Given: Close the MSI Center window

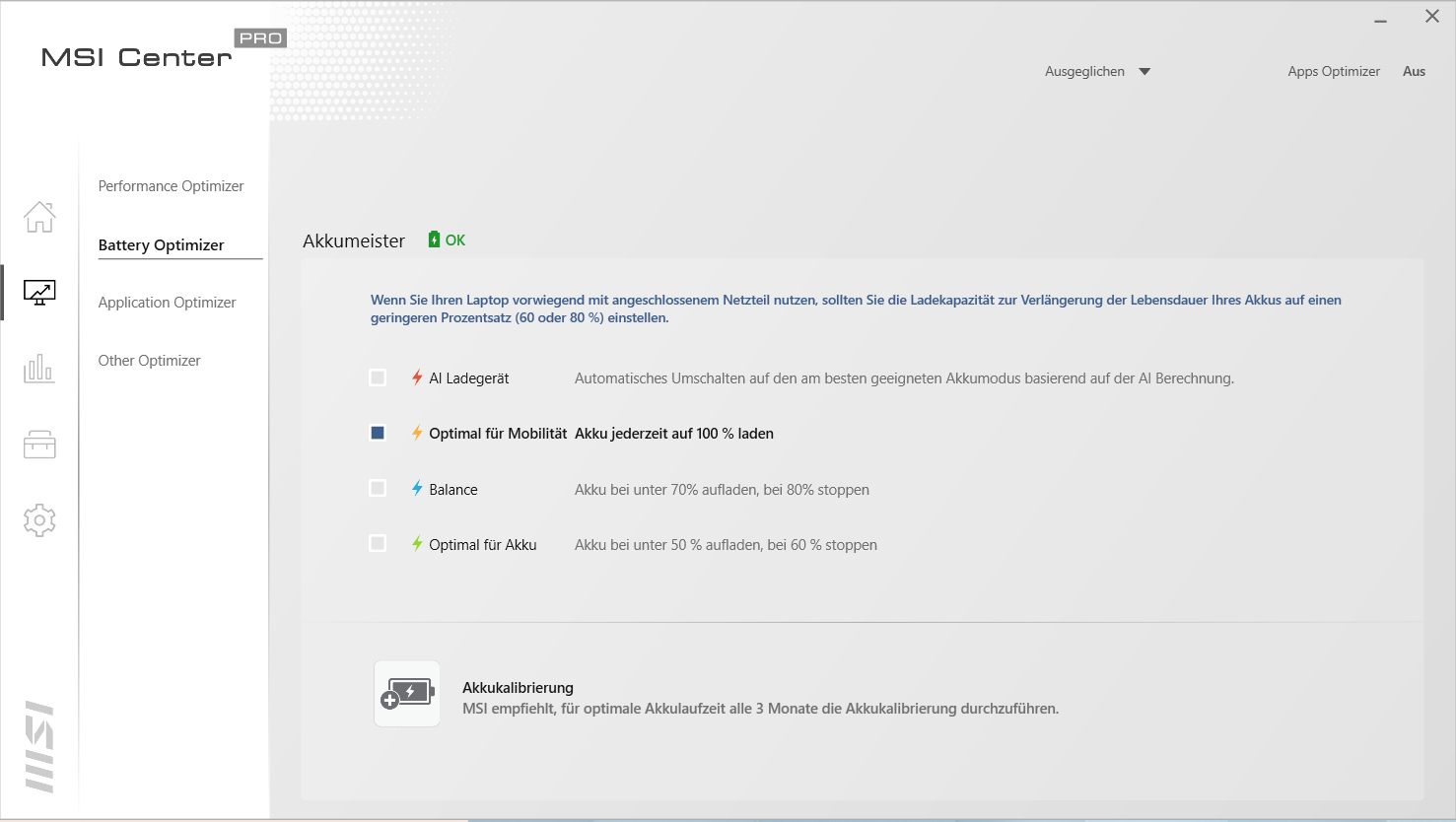Looking at the screenshot, I should (x=1432, y=16).
